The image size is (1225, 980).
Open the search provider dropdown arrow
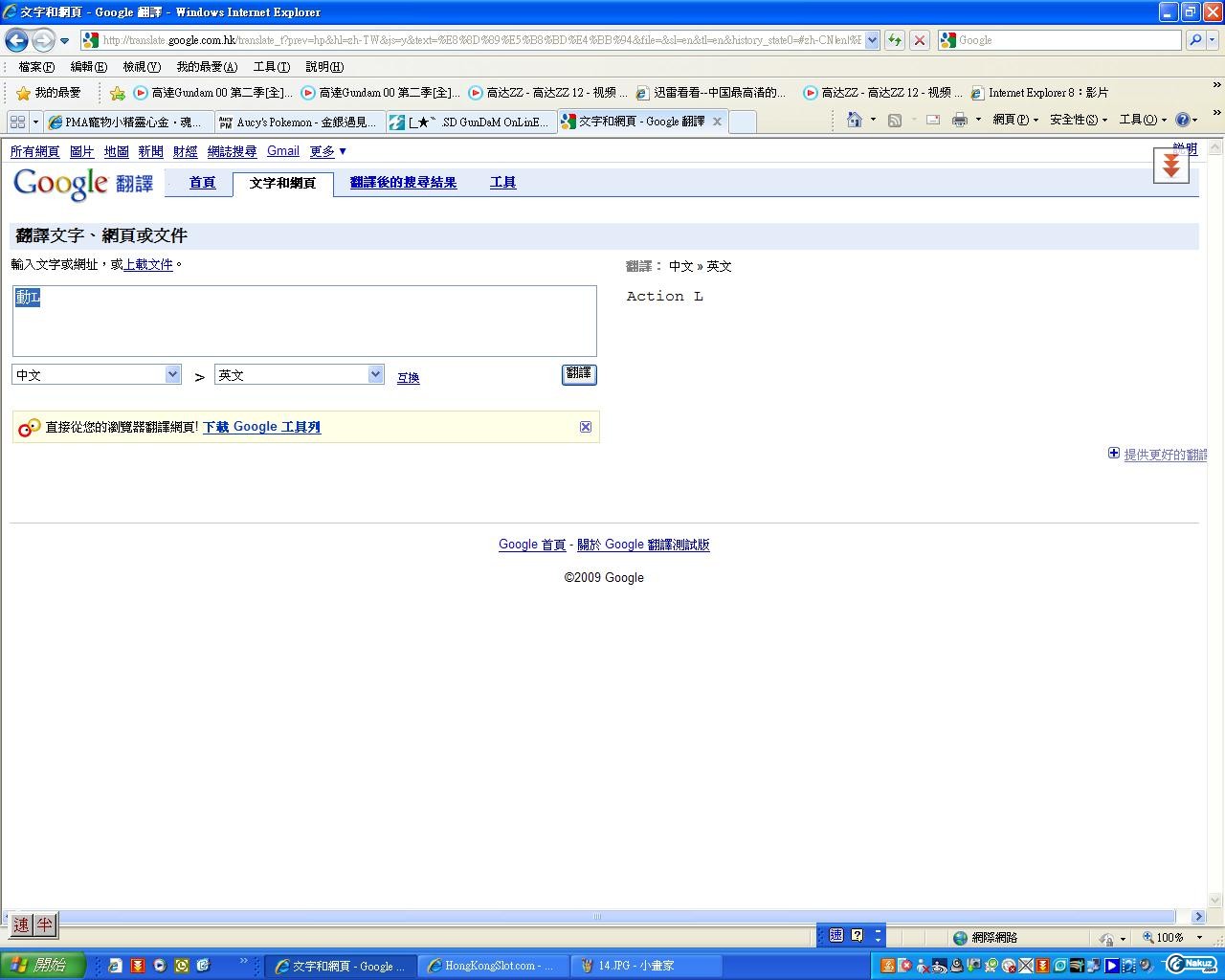click(x=1213, y=40)
